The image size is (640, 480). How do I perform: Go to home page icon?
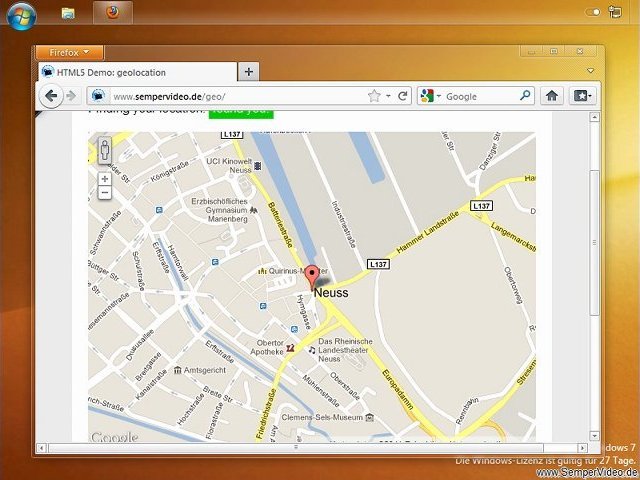tap(552, 96)
